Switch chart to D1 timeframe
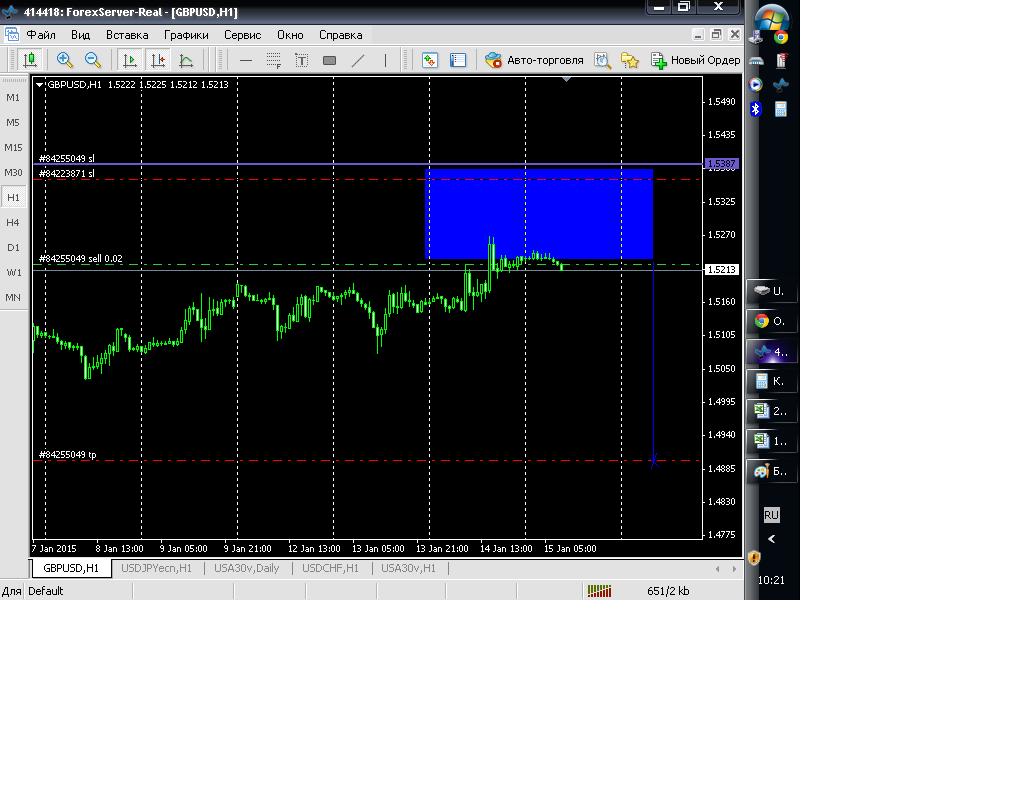The height and width of the screenshot is (800, 1024). point(13,247)
